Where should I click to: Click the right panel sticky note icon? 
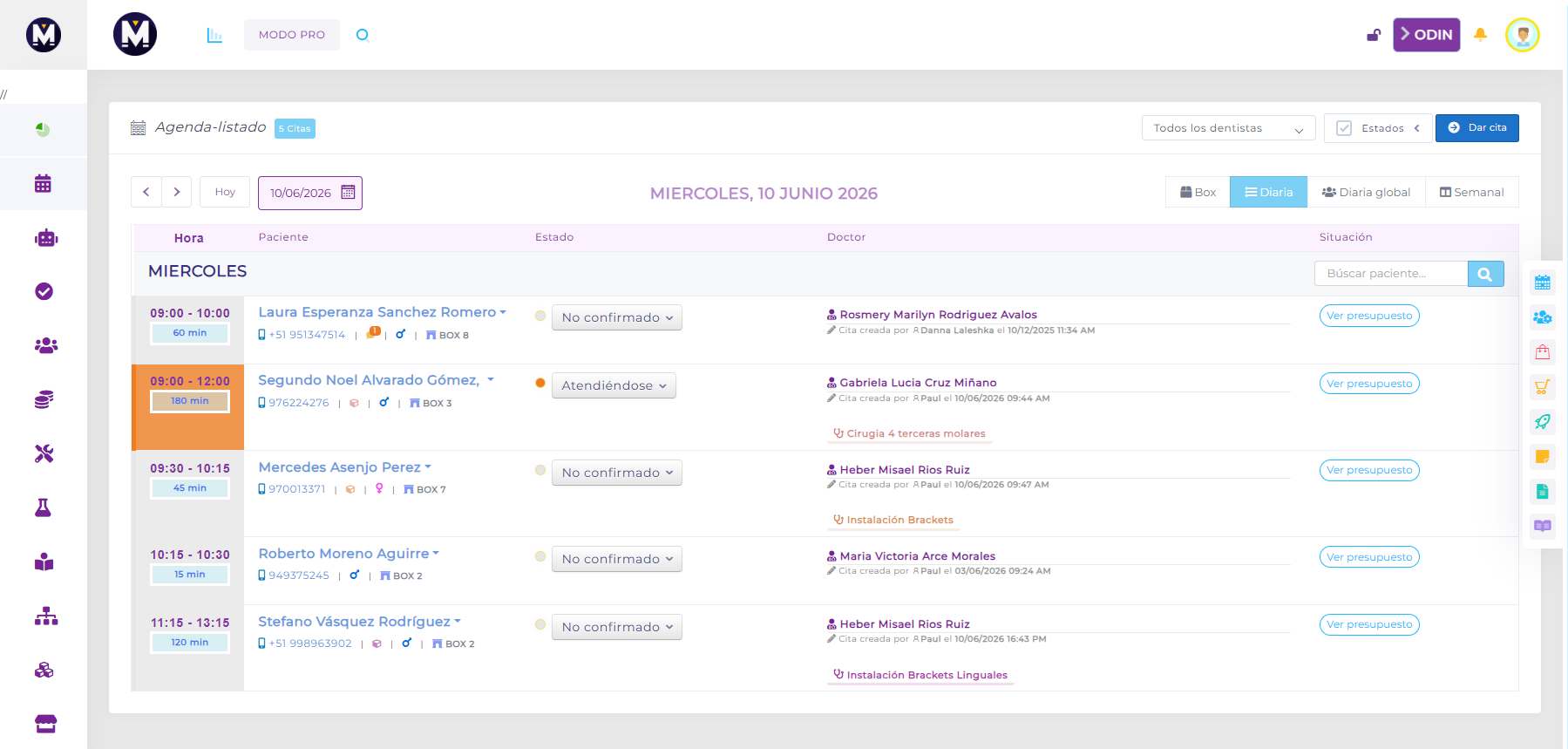[1543, 457]
